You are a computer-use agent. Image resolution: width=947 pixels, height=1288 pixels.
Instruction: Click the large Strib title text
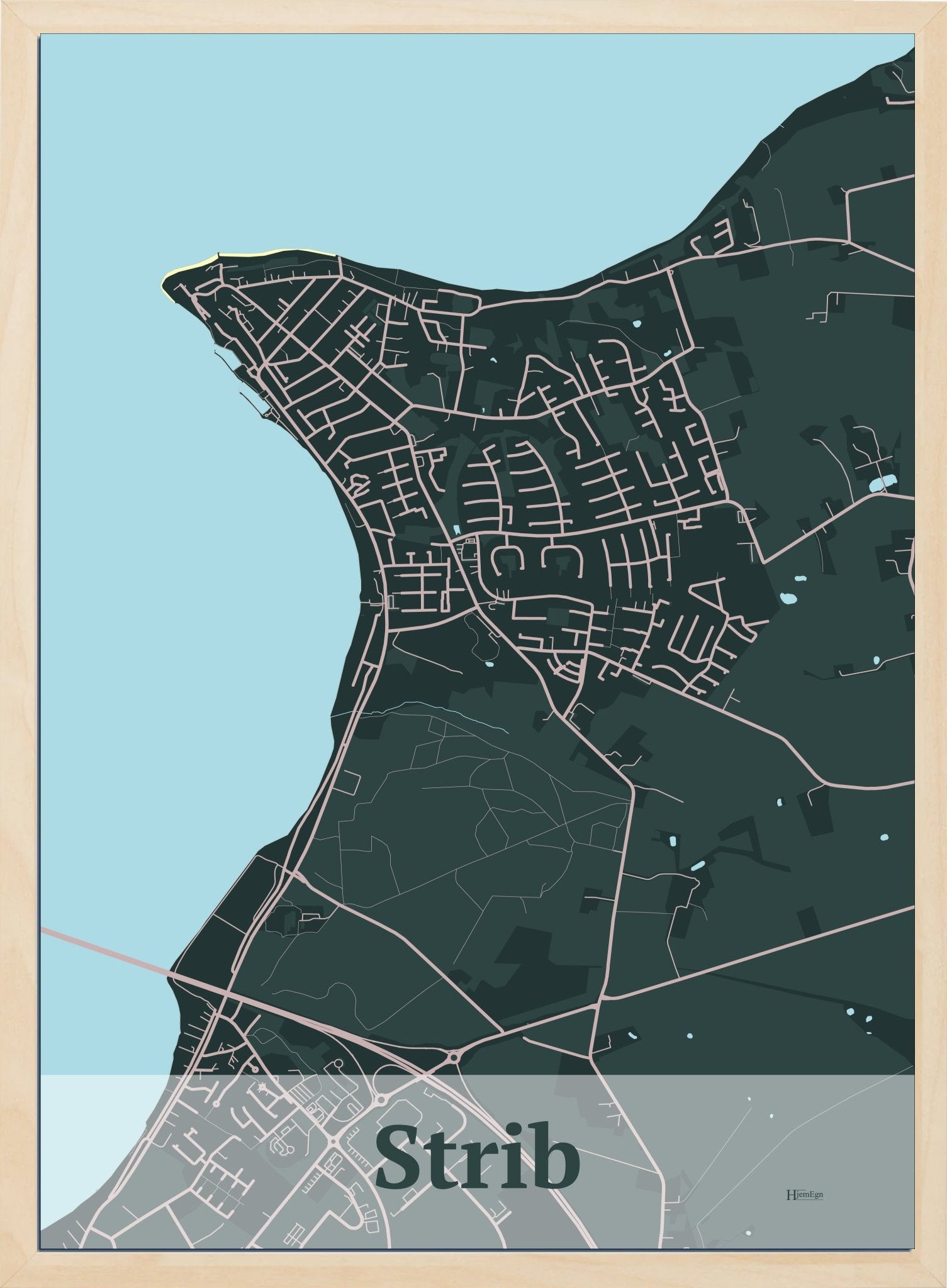(478, 1157)
